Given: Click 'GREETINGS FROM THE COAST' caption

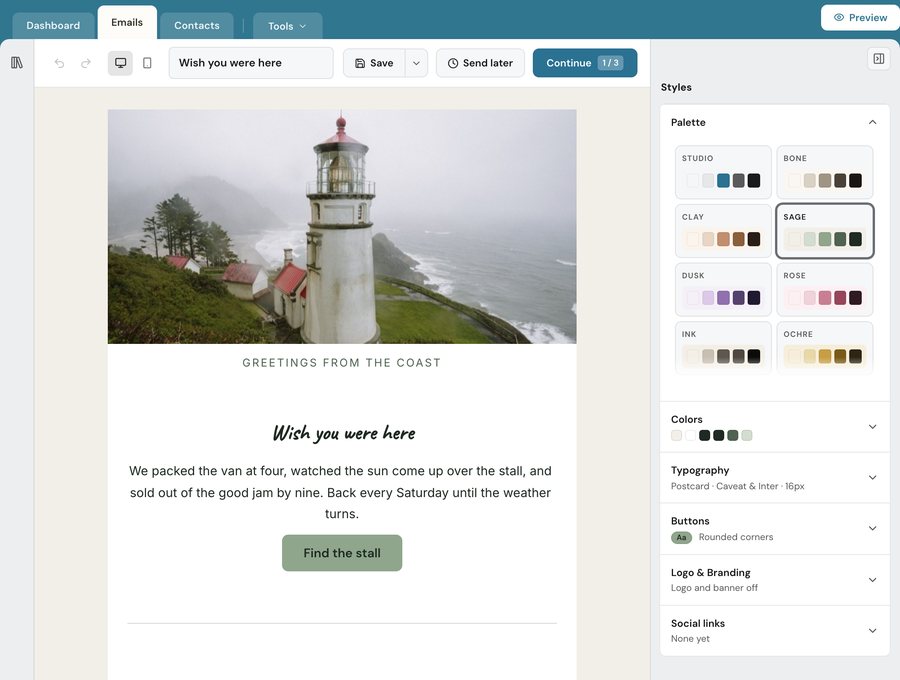Looking at the screenshot, I should point(342,363).
